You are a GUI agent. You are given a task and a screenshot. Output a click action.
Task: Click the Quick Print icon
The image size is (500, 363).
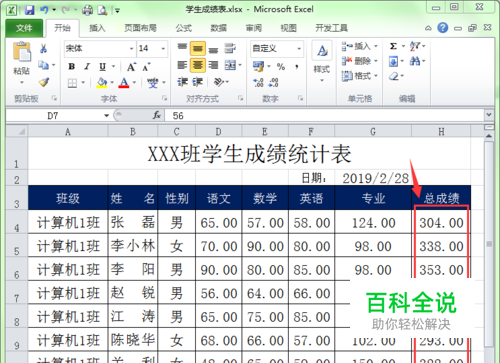point(87,10)
